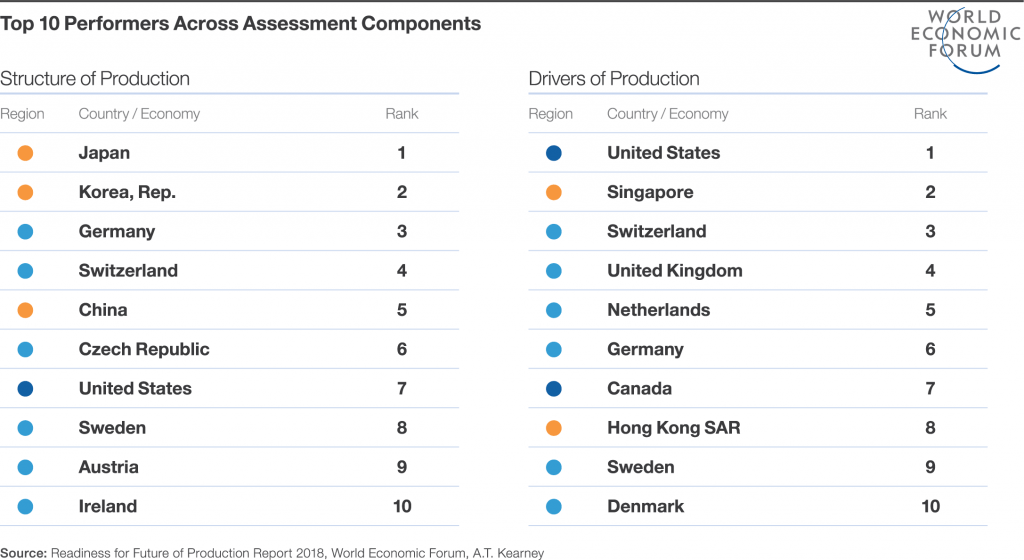Click the Structure of Production heading
Screen dimensions: 1024x560
click(x=95, y=79)
